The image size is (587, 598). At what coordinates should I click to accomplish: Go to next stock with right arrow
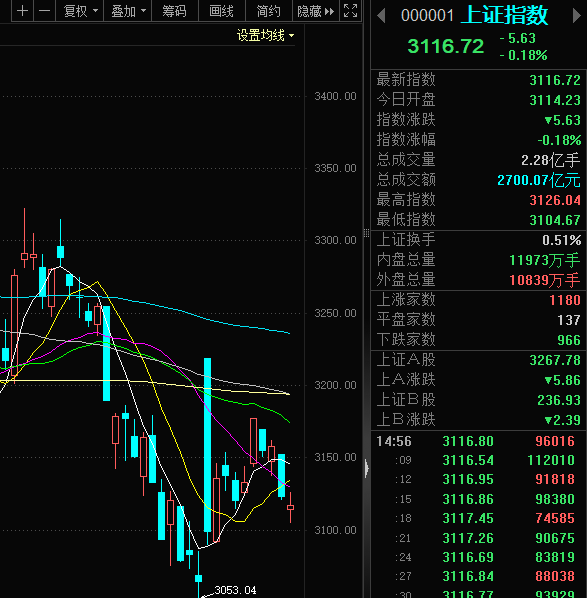click(x=577, y=16)
